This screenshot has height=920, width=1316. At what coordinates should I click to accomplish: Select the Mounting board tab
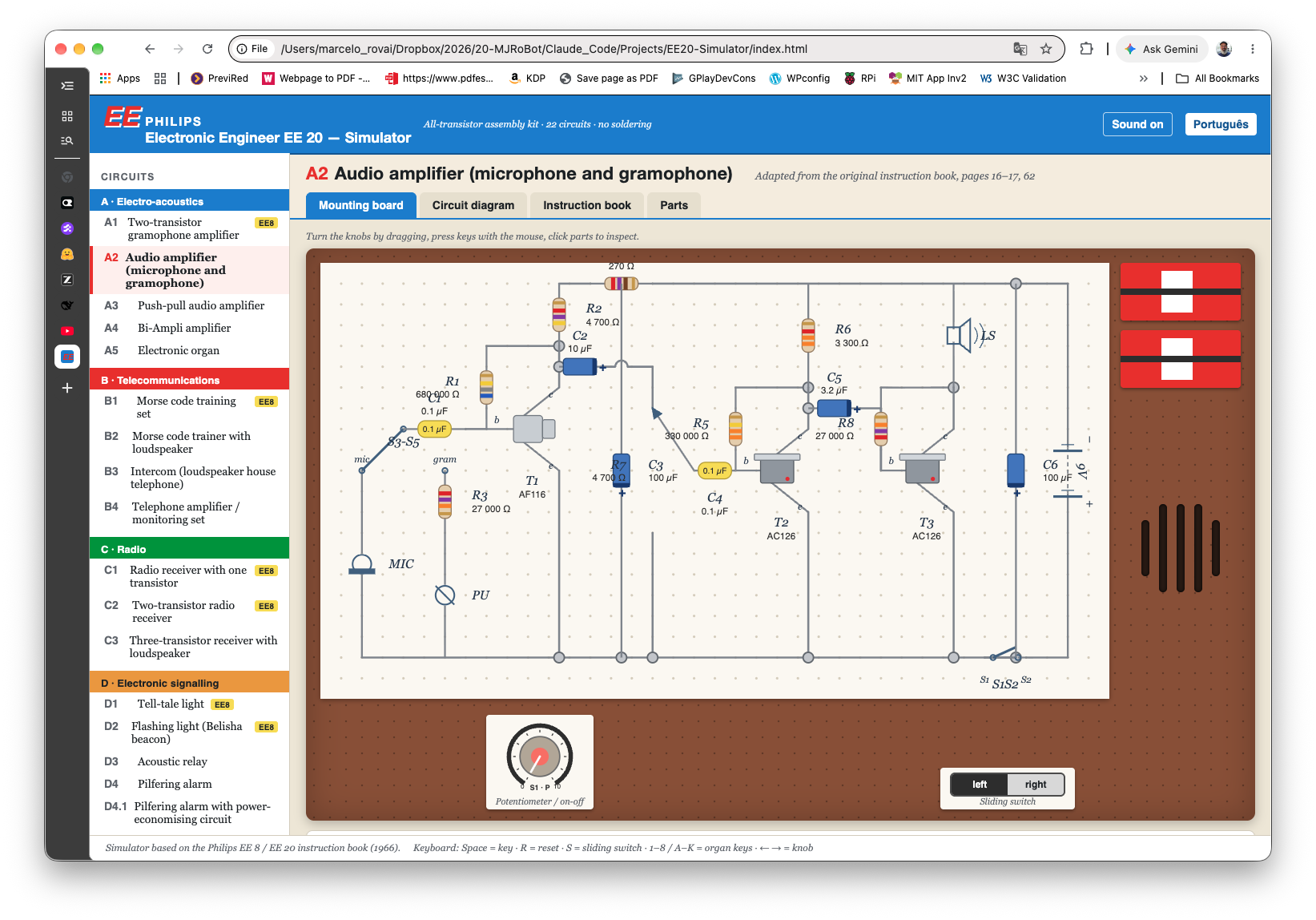pos(361,205)
